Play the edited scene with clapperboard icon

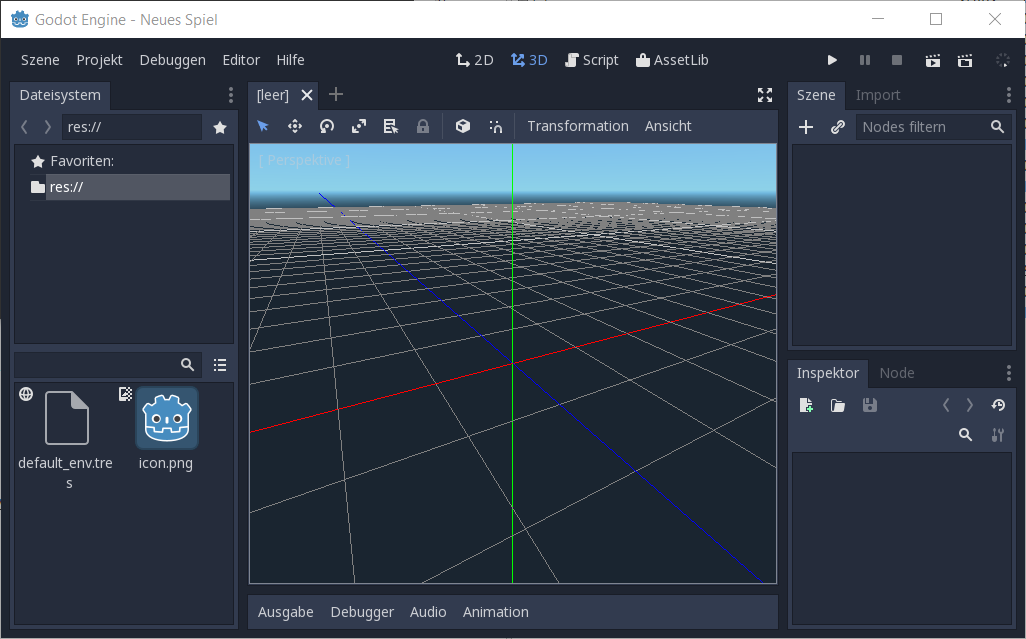point(933,60)
